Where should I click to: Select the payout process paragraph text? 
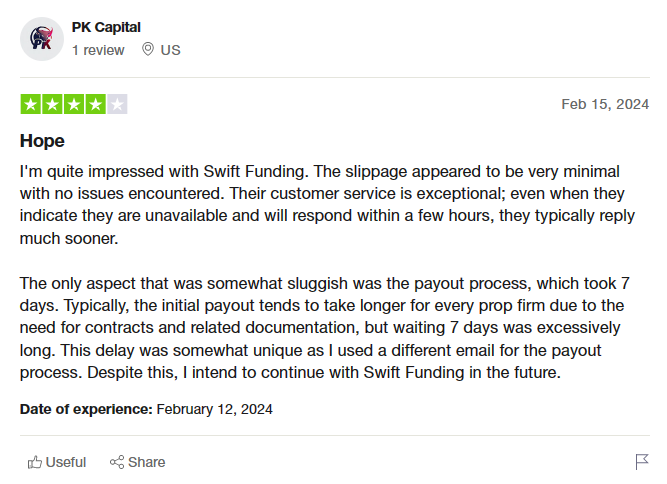[x=325, y=328]
